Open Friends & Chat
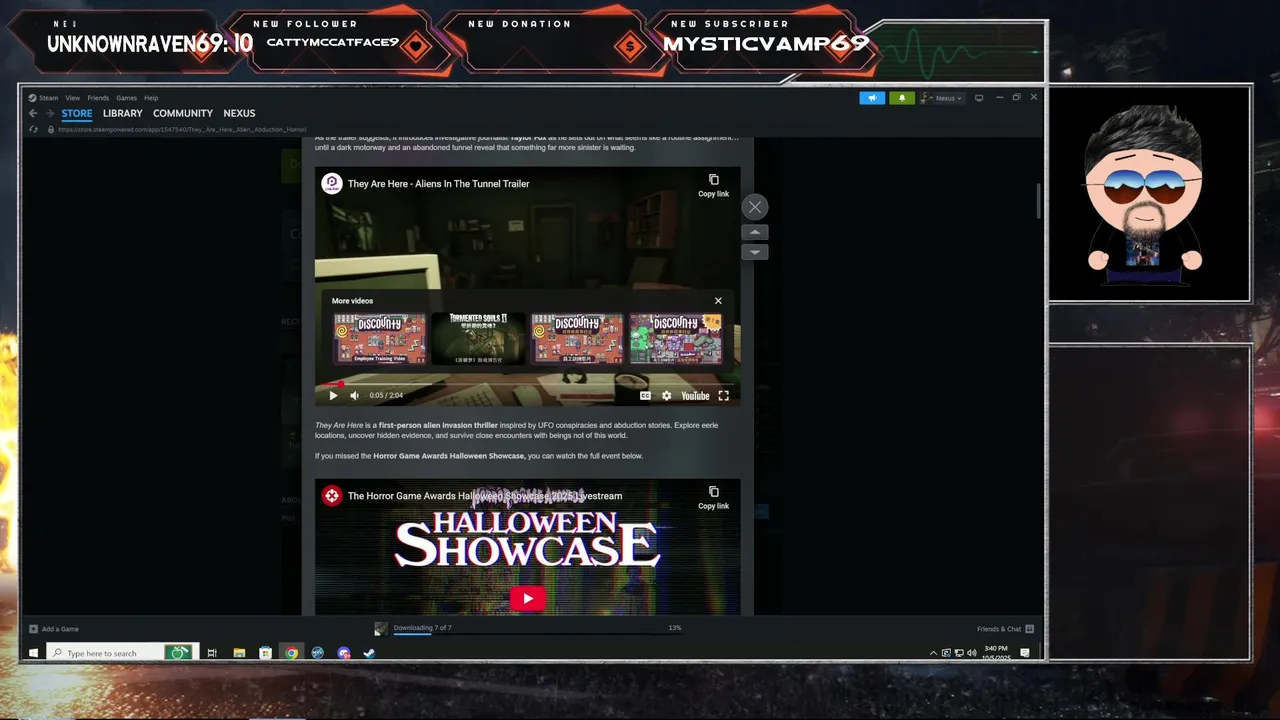This screenshot has width=1280, height=720. 1005,629
